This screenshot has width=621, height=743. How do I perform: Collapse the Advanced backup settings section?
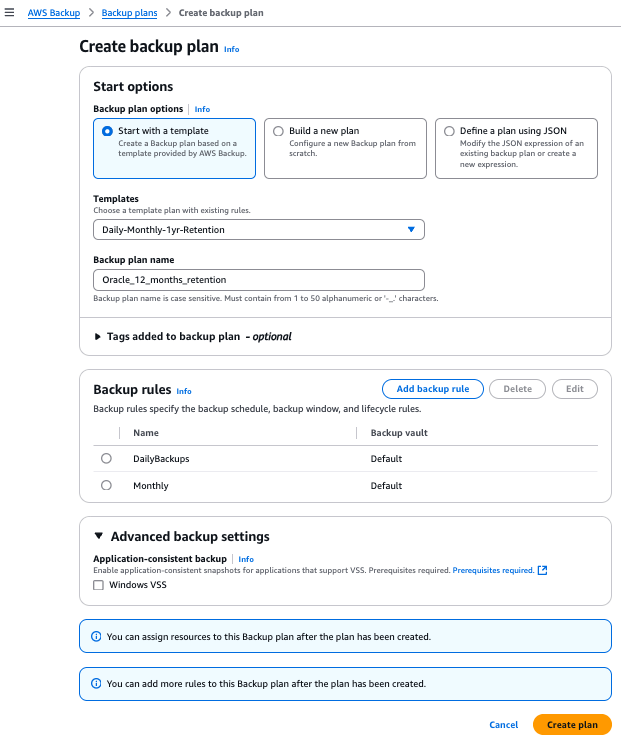pos(98,537)
